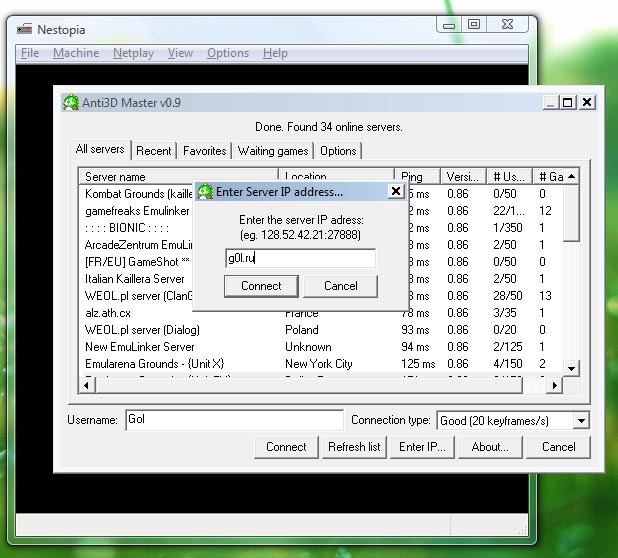Screen dimensions: 618x558
Task: Select the WEOL.pl server (Dialog) row
Action: coord(321,330)
